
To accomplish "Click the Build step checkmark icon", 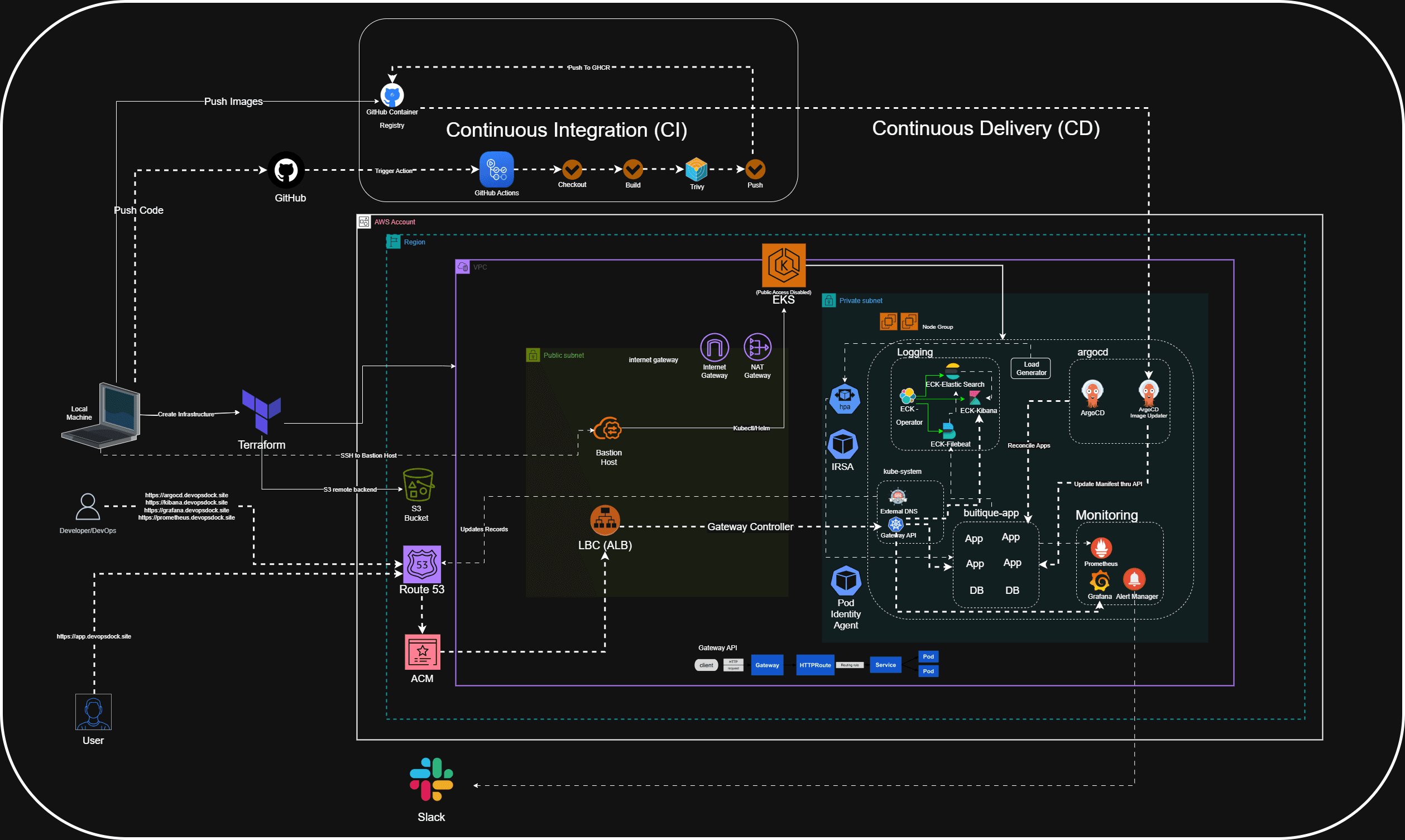I will point(633,169).
